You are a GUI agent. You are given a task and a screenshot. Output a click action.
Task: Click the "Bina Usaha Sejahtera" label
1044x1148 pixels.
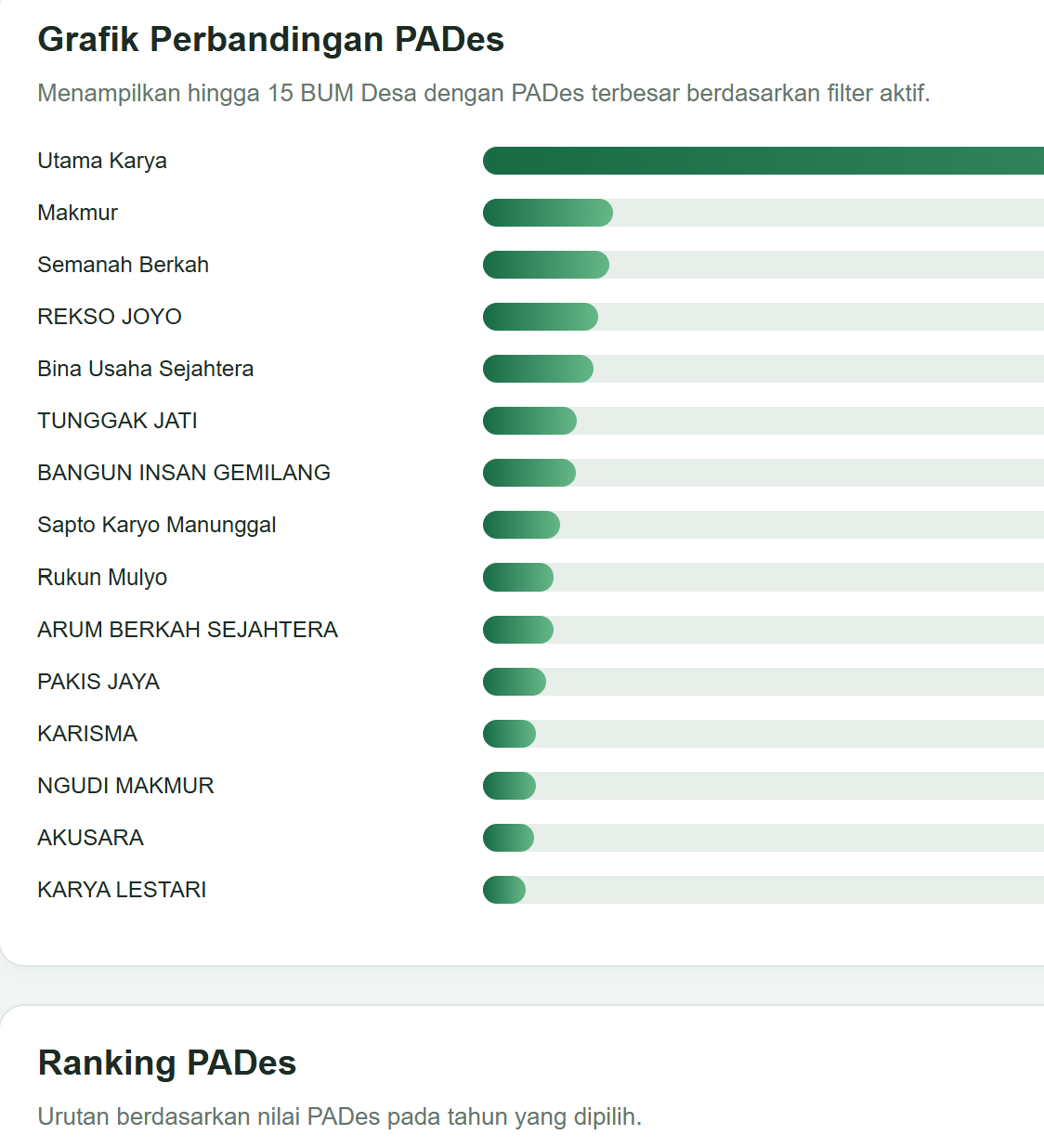[146, 369]
